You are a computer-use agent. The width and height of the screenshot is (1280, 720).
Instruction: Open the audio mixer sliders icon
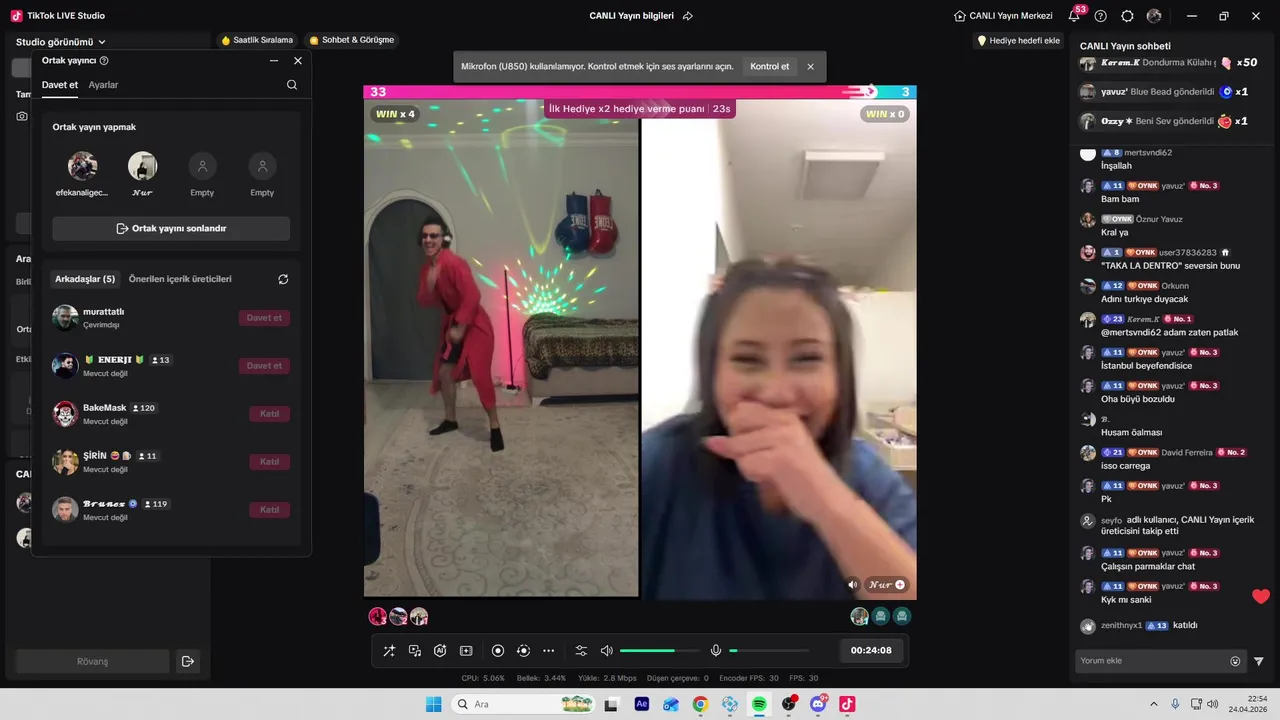581,651
